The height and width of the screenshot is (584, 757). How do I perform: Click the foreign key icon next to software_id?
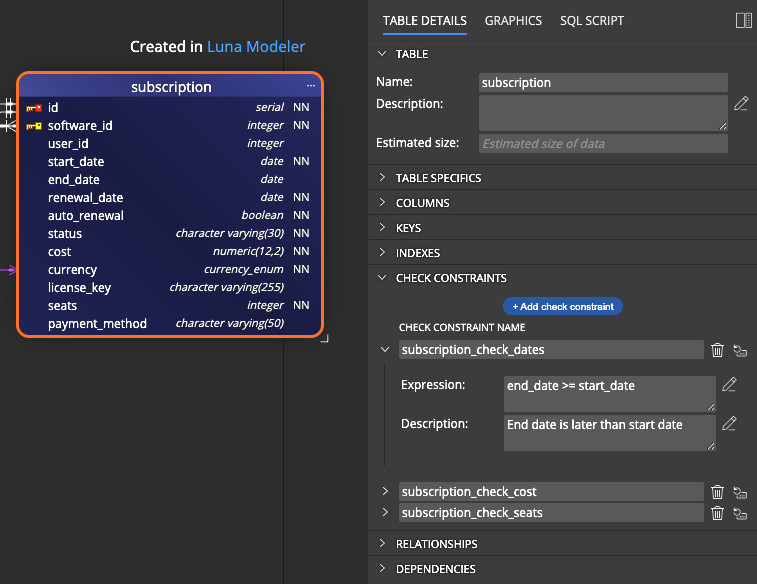pos(34,126)
